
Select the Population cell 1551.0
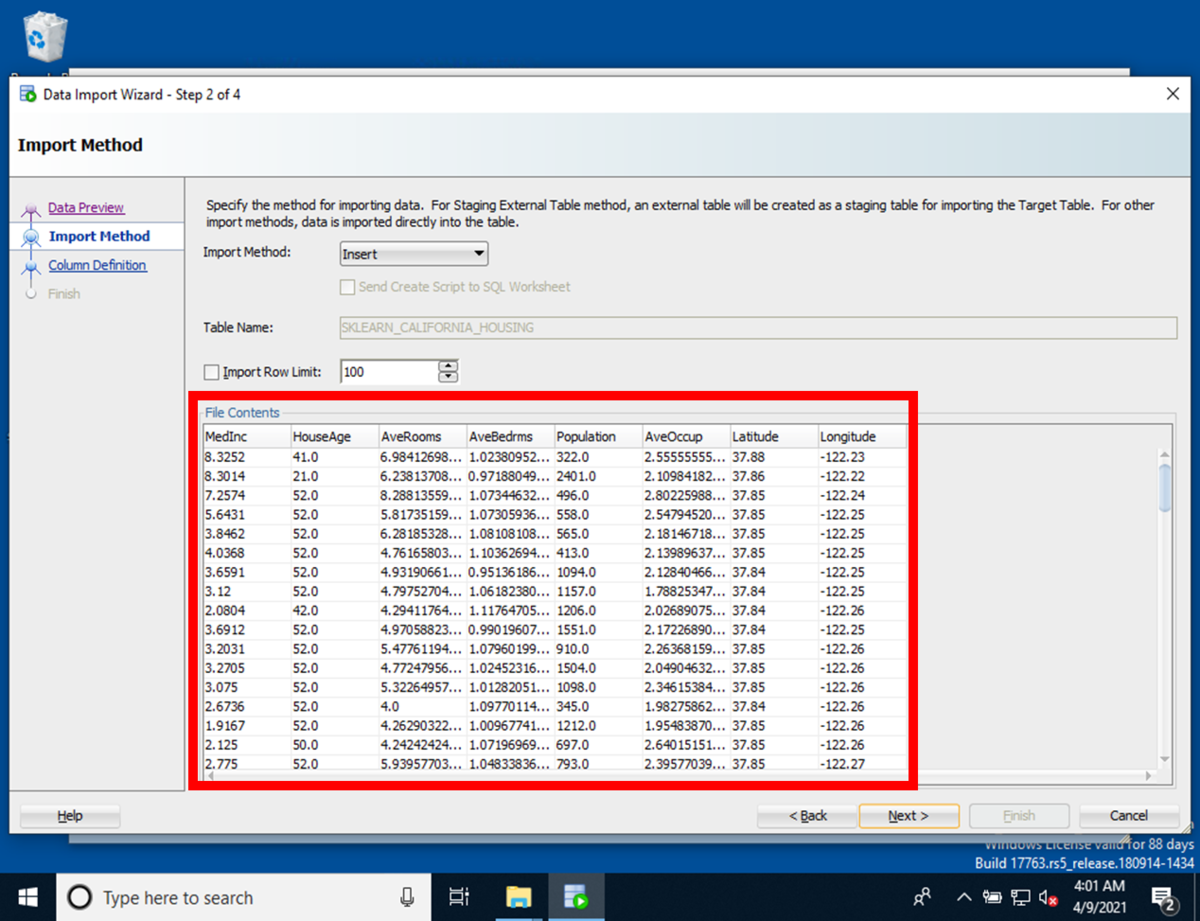[x=598, y=630]
